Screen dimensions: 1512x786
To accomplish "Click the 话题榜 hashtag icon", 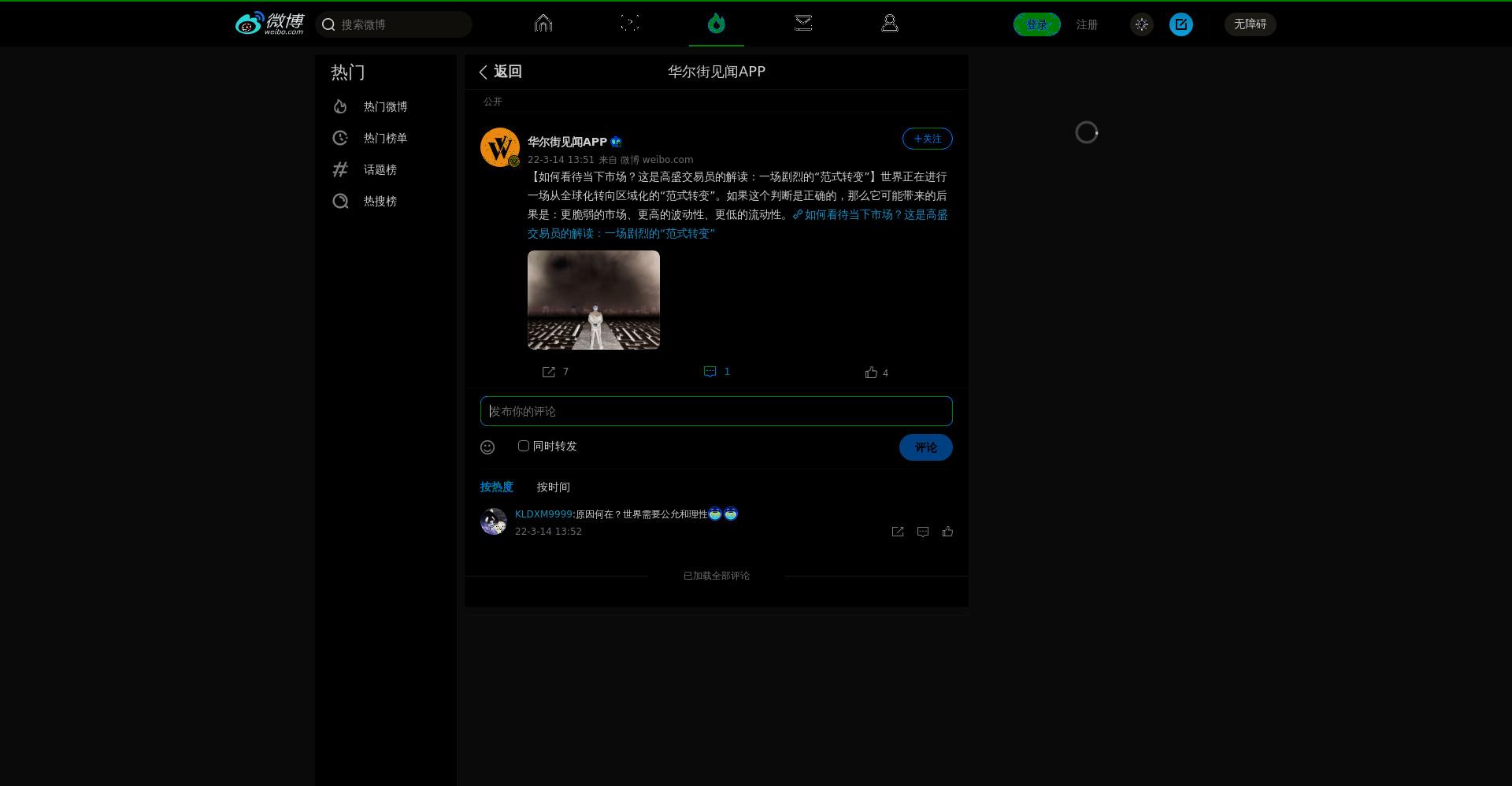I will click(x=340, y=169).
